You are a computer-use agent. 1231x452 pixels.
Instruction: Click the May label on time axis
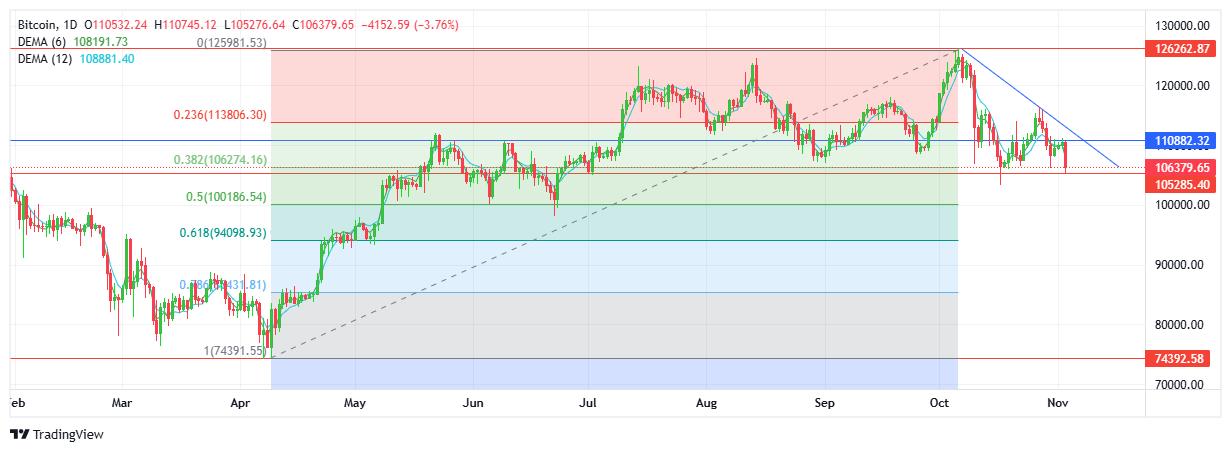coord(355,403)
